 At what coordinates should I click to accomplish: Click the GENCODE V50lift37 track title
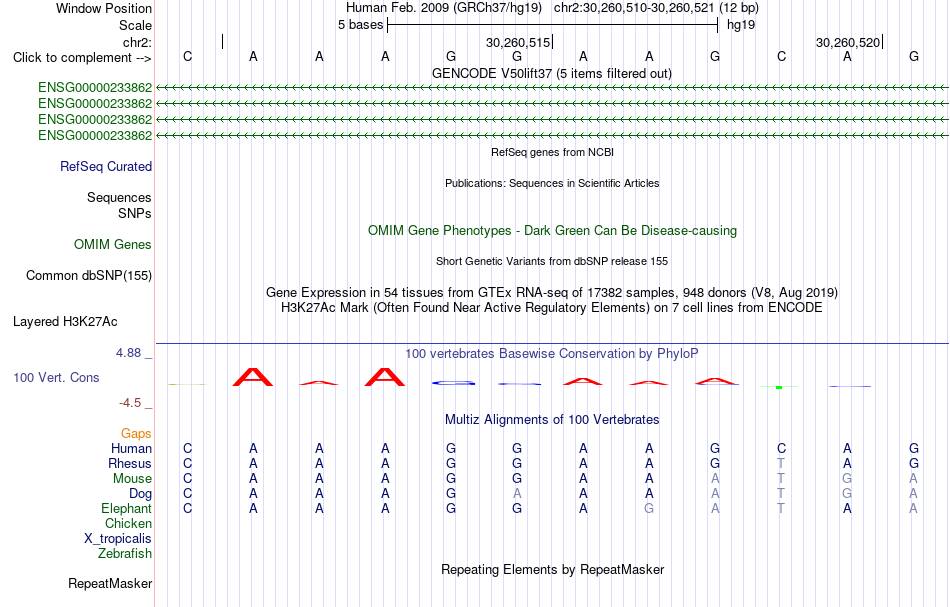tap(551, 73)
